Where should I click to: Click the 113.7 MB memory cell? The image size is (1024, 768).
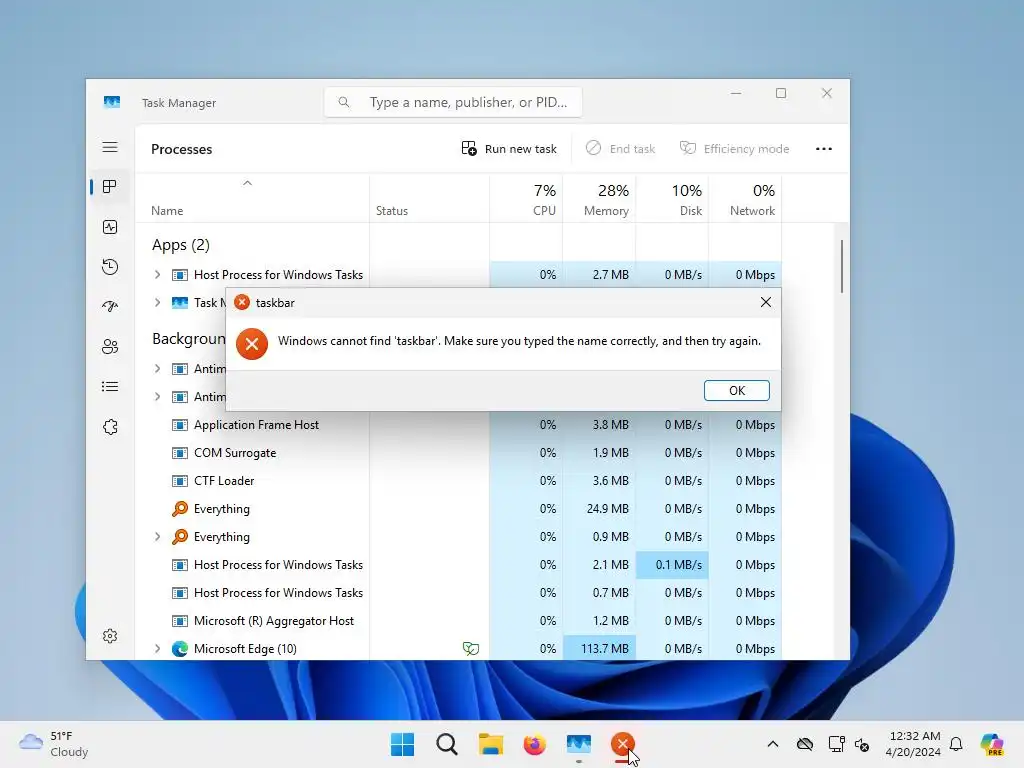[599, 648]
